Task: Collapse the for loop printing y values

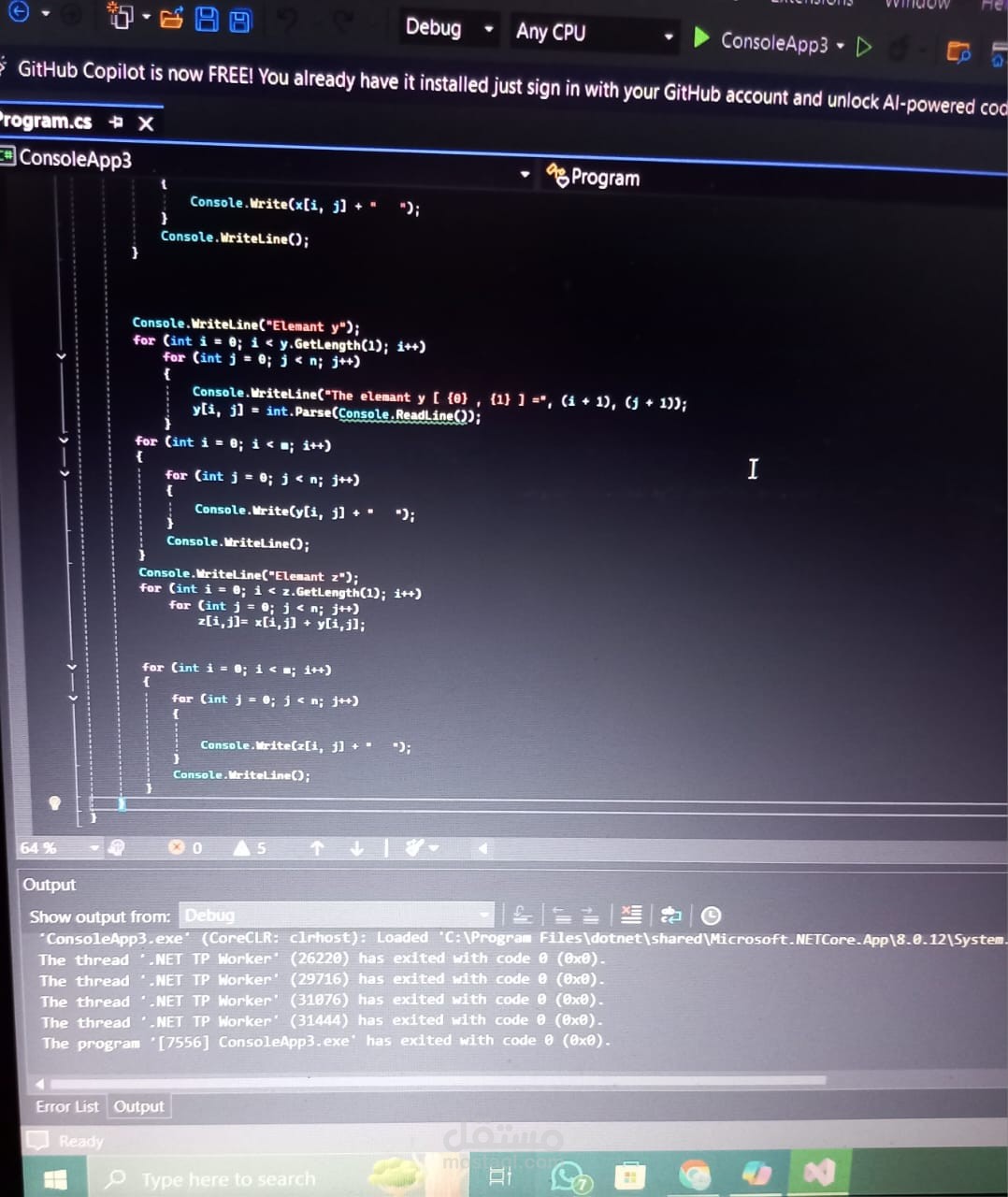Action: [x=62, y=440]
